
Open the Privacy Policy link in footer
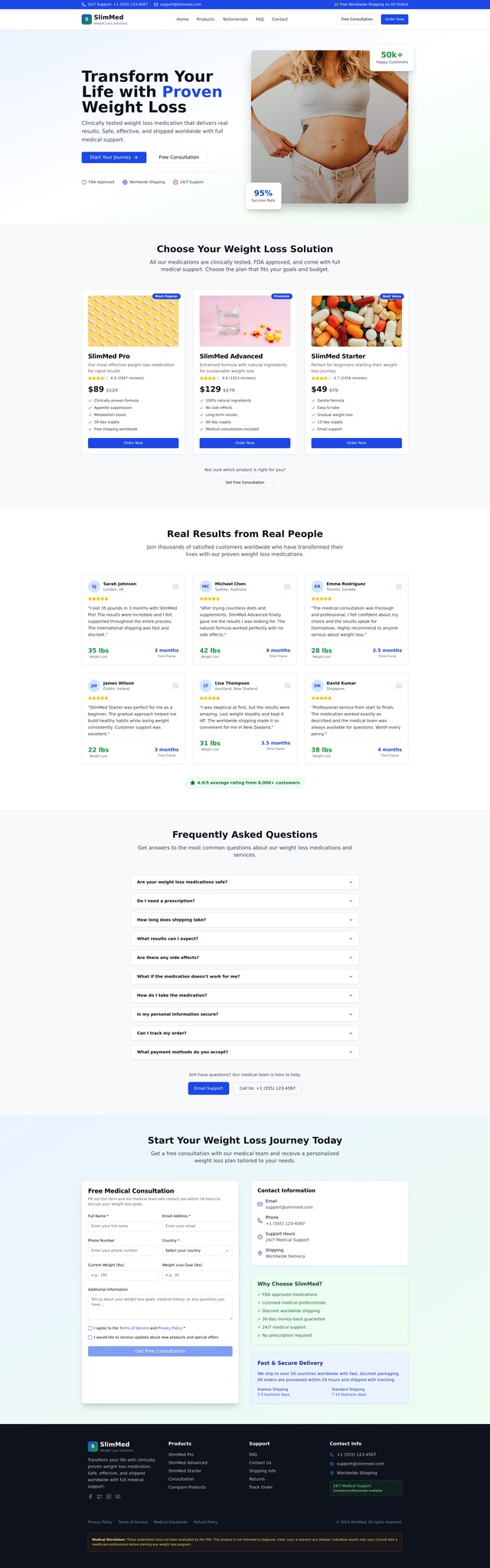100,1522
